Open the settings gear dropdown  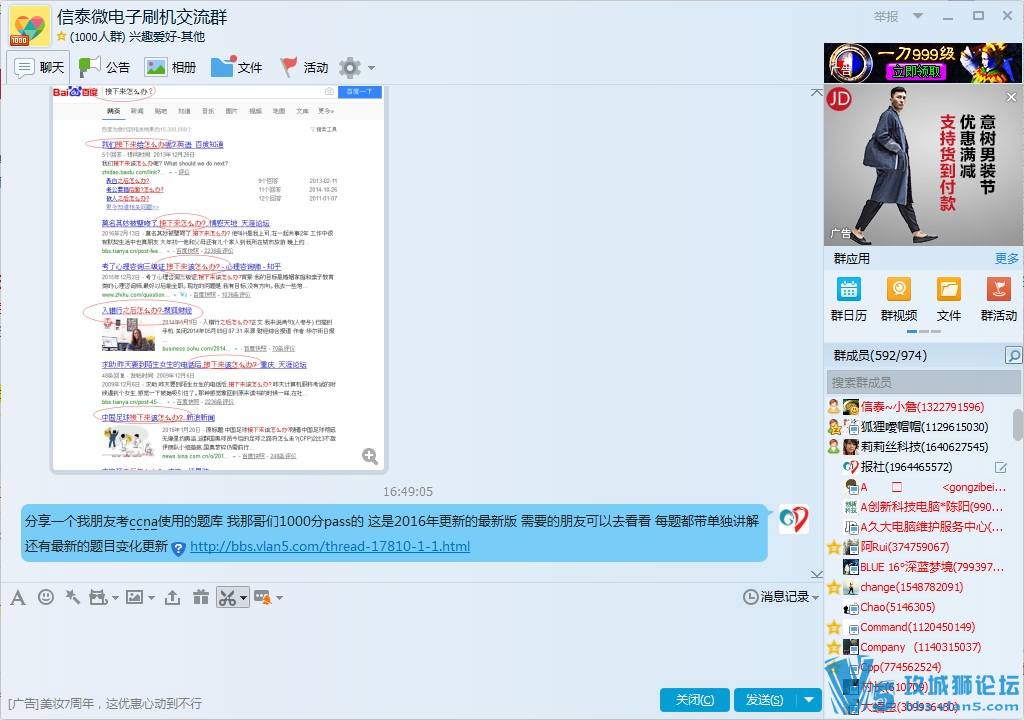(x=356, y=68)
